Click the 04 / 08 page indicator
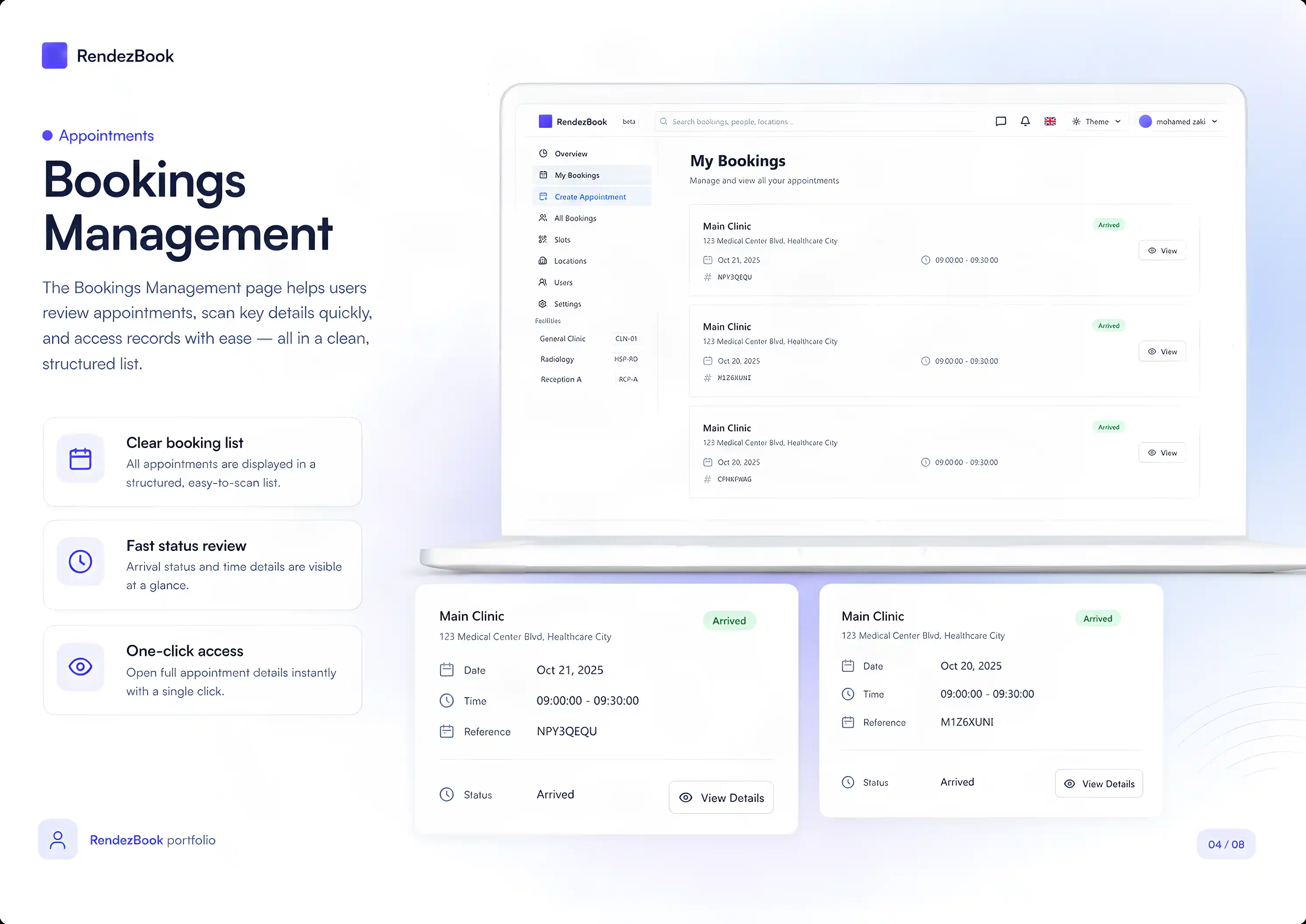This screenshot has width=1306, height=924. point(1226,844)
